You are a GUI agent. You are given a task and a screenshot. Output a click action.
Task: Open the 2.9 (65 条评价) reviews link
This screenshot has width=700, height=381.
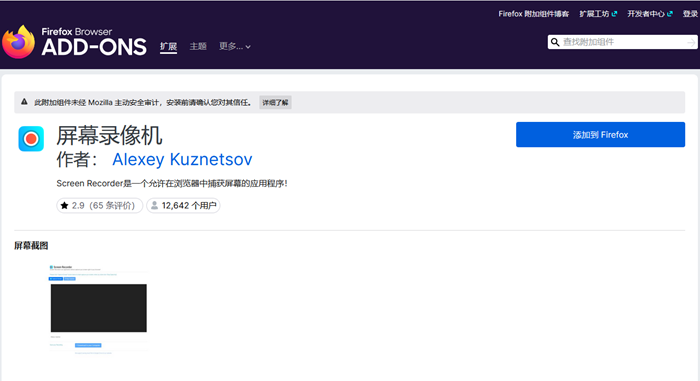(100, 205)
